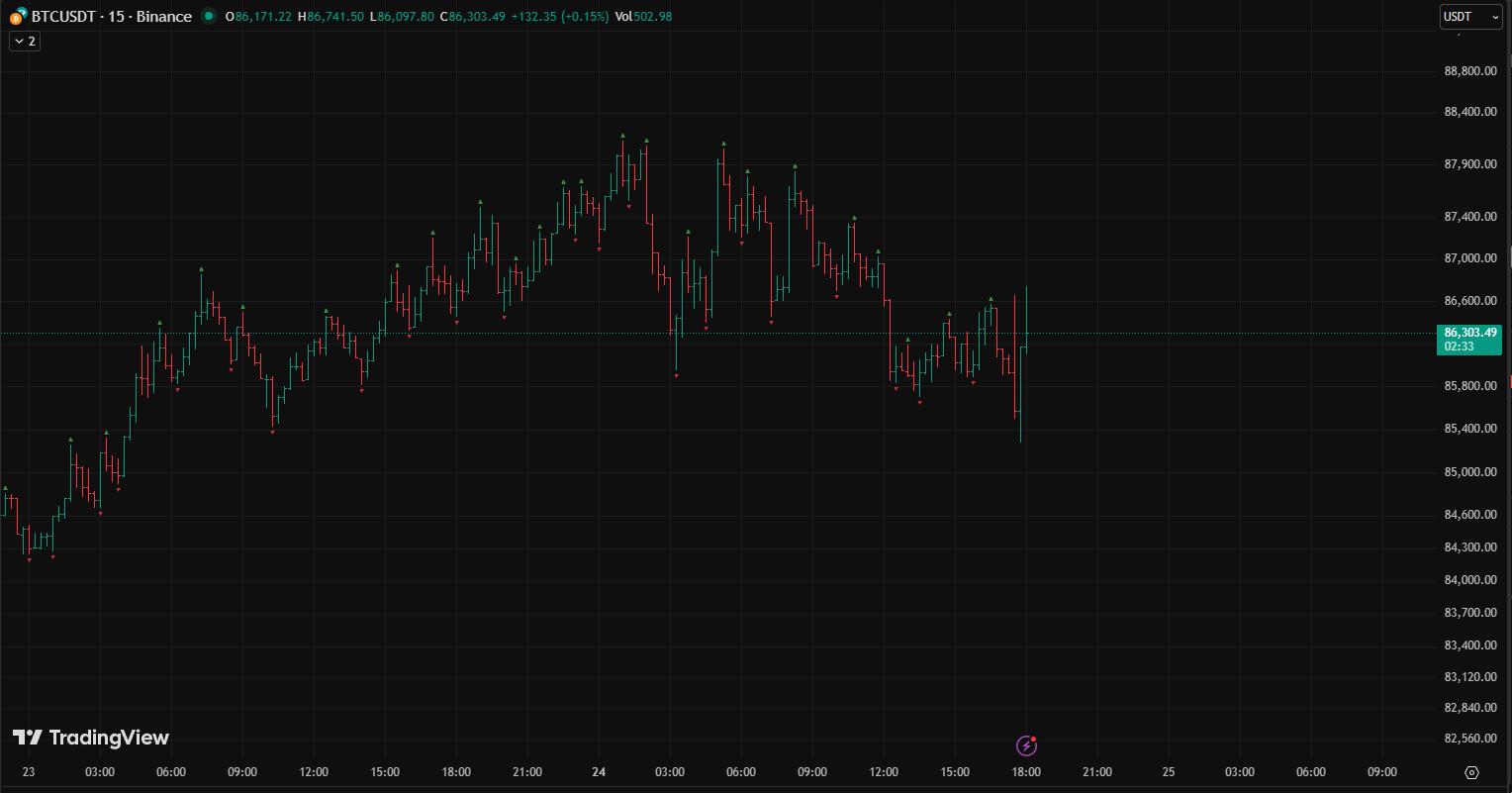Click the 88,400.00 price scale label
The height and width of the screenshot is (793, 1512).
pos(1469,112)
